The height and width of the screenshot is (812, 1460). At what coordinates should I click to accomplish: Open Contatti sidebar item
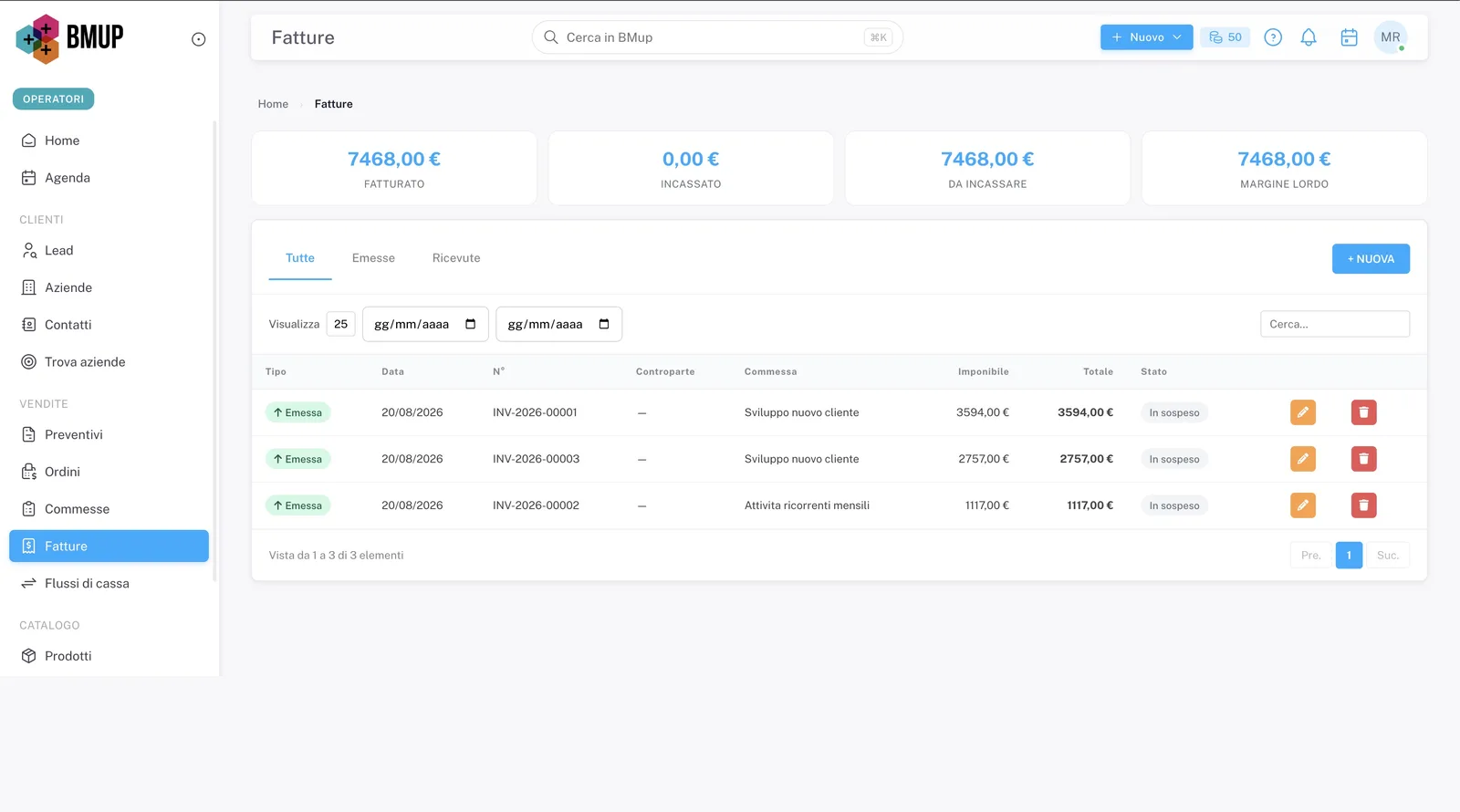coord(109,325)
